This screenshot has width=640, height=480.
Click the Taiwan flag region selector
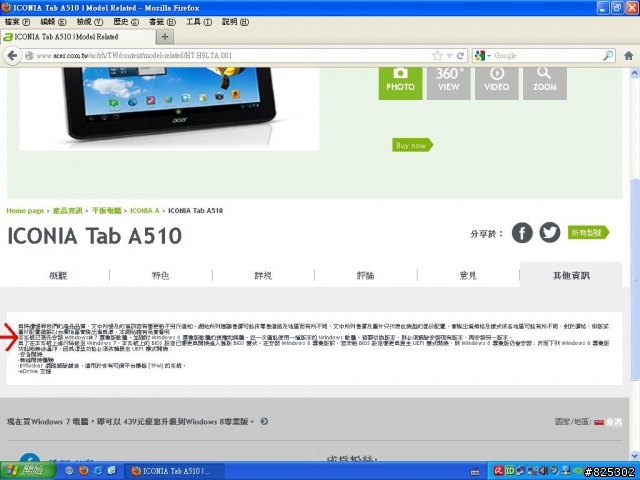(x=599, y=422)
